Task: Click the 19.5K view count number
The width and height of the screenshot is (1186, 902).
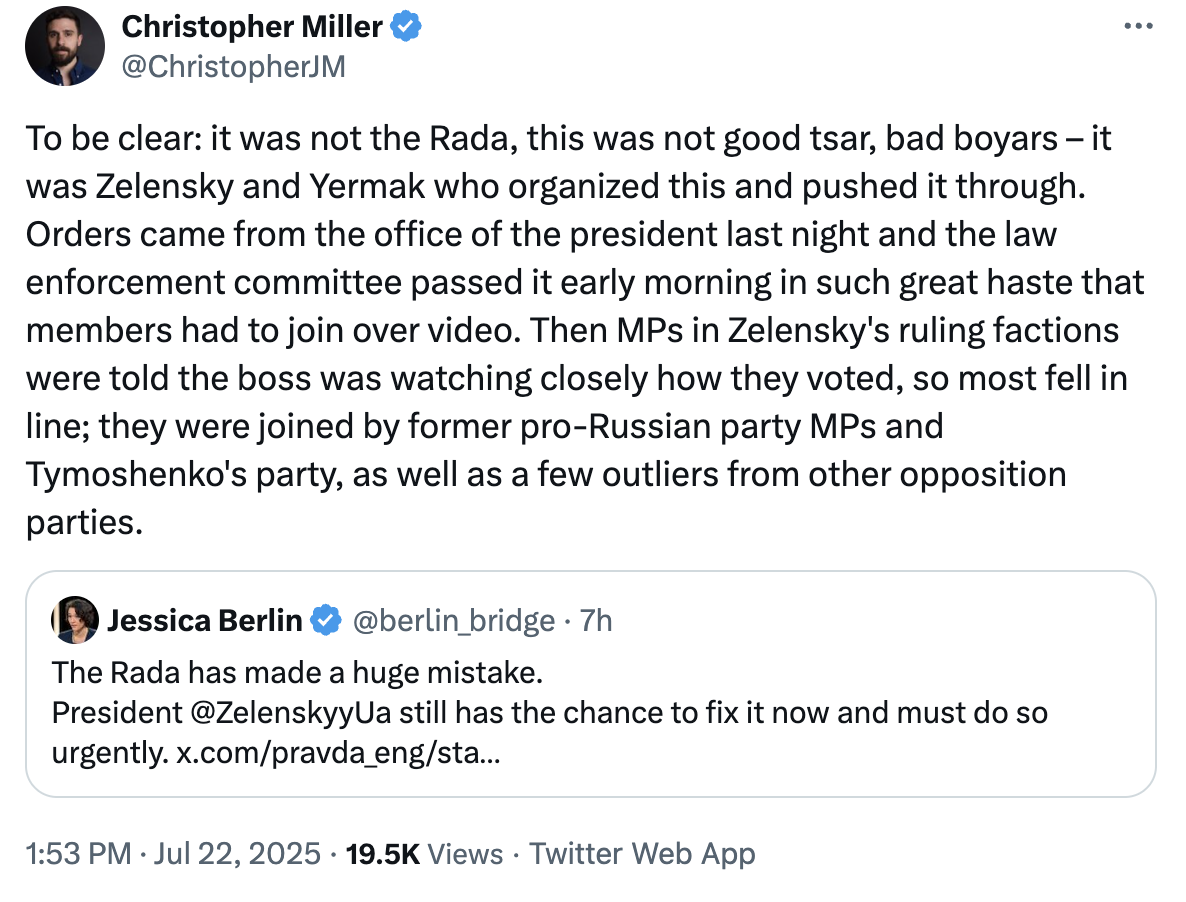Action: (382, 853)
